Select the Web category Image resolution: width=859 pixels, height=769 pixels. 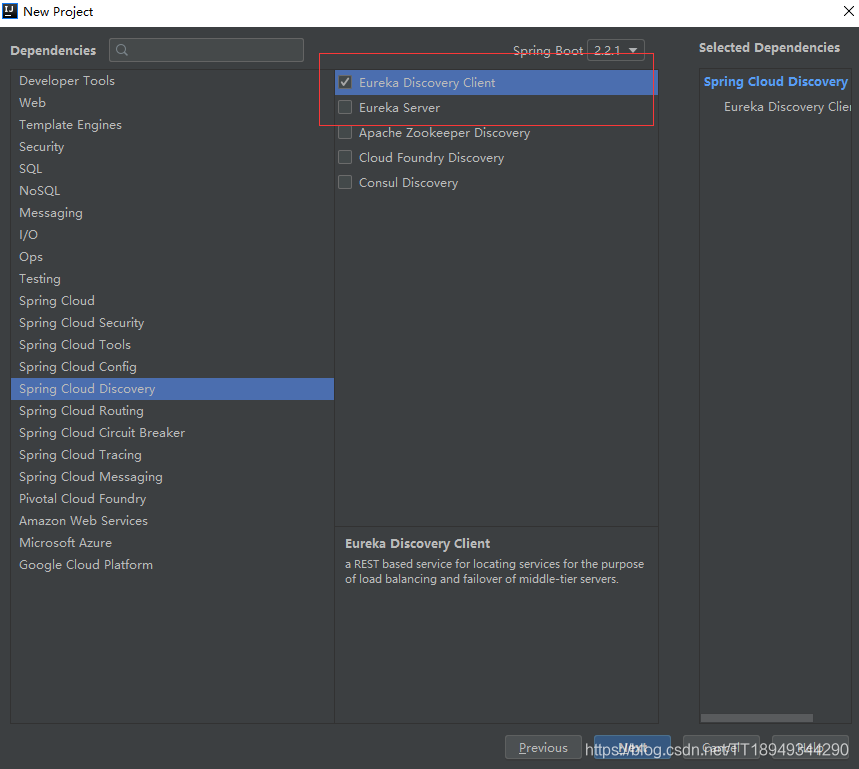pos(172,102)
